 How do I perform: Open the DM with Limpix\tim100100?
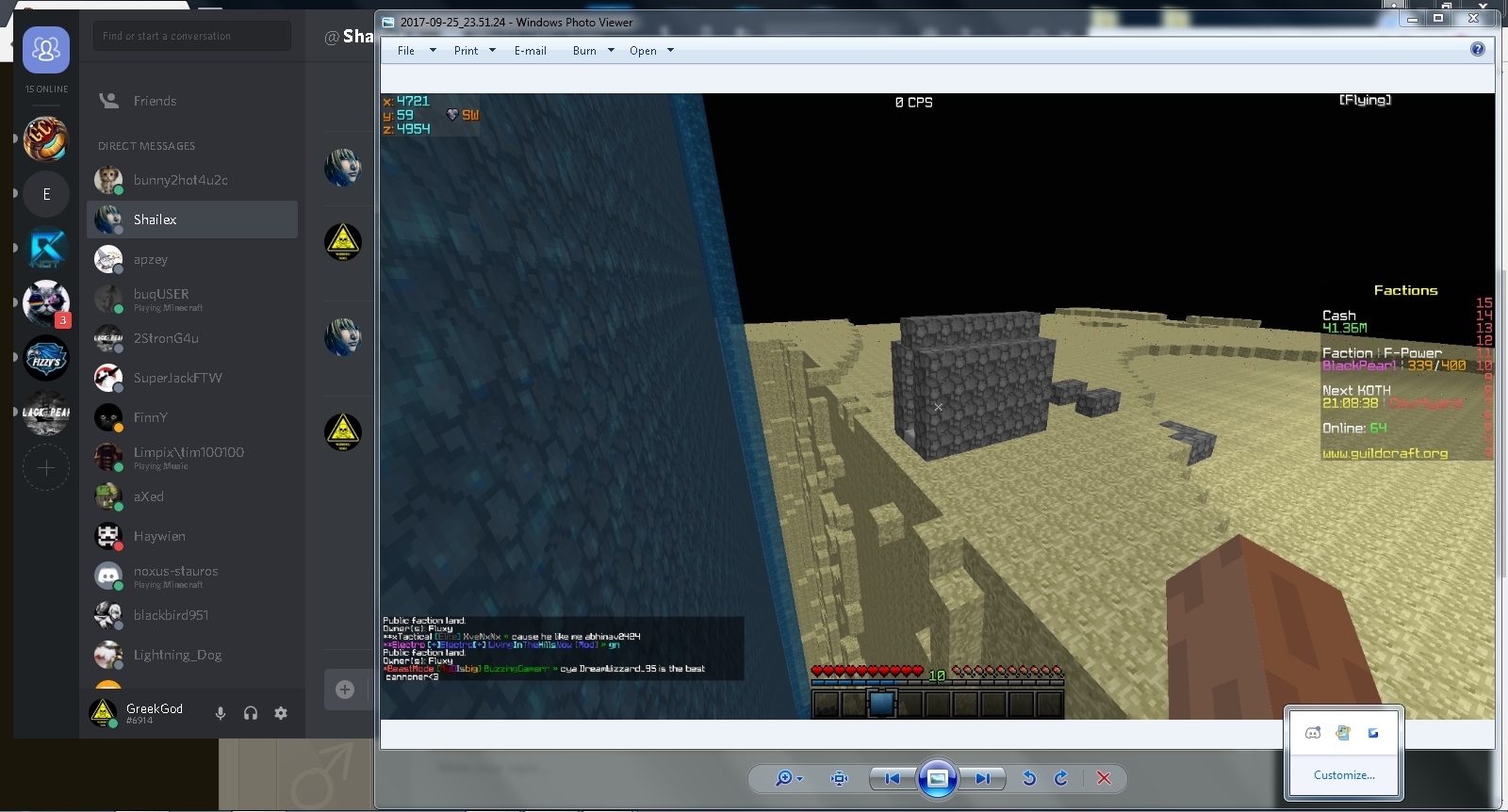tap(192, 457)
